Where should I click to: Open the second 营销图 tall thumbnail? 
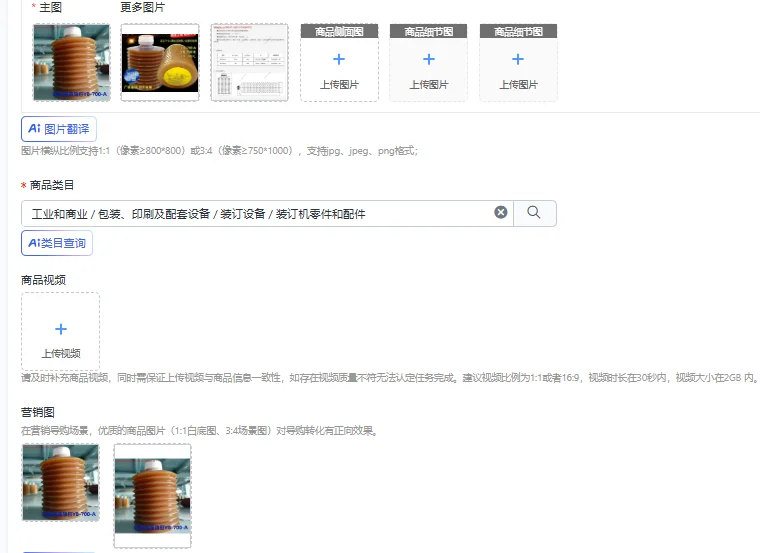(x=153, y=496)
